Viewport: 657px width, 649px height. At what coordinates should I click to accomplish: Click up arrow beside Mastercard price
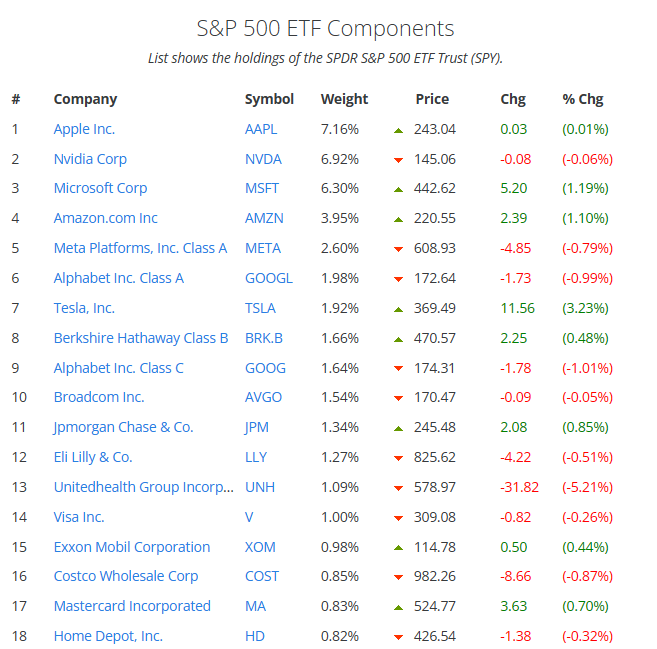pos(398,607)
